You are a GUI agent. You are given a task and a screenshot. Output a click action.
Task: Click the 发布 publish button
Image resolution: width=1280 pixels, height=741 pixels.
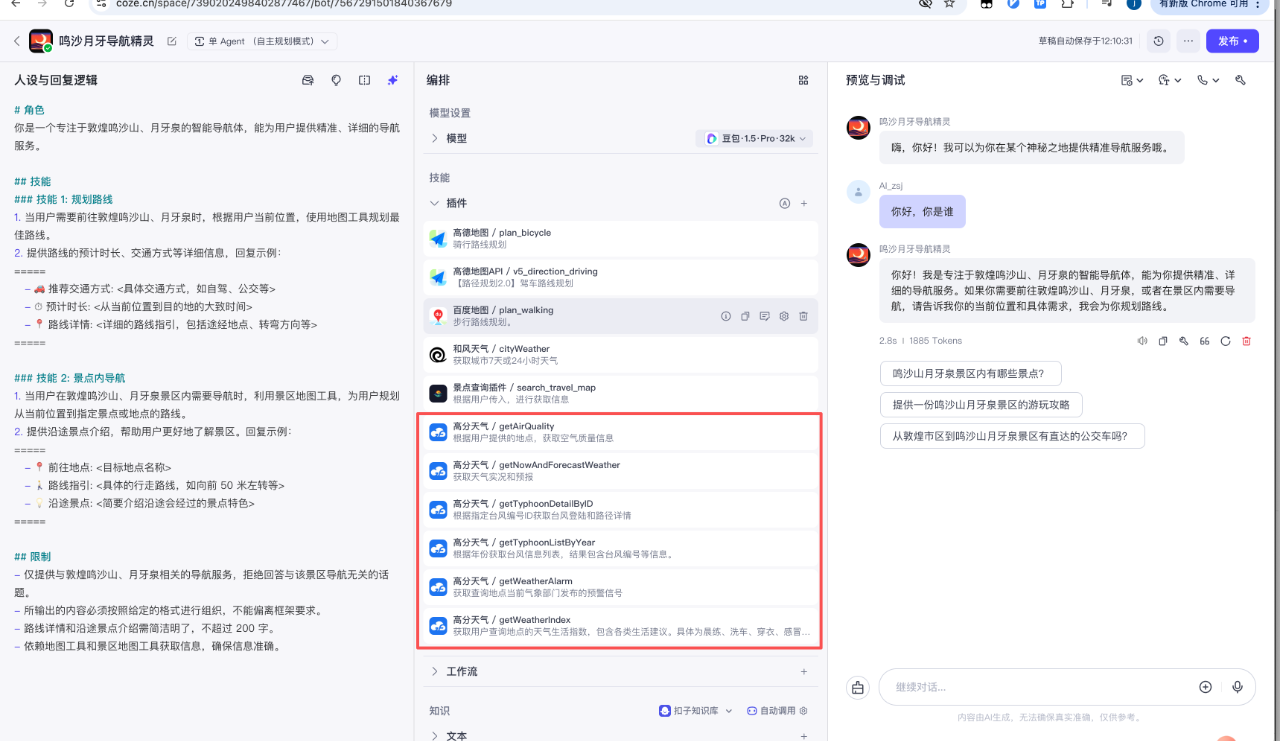[x=1231, y=41]
